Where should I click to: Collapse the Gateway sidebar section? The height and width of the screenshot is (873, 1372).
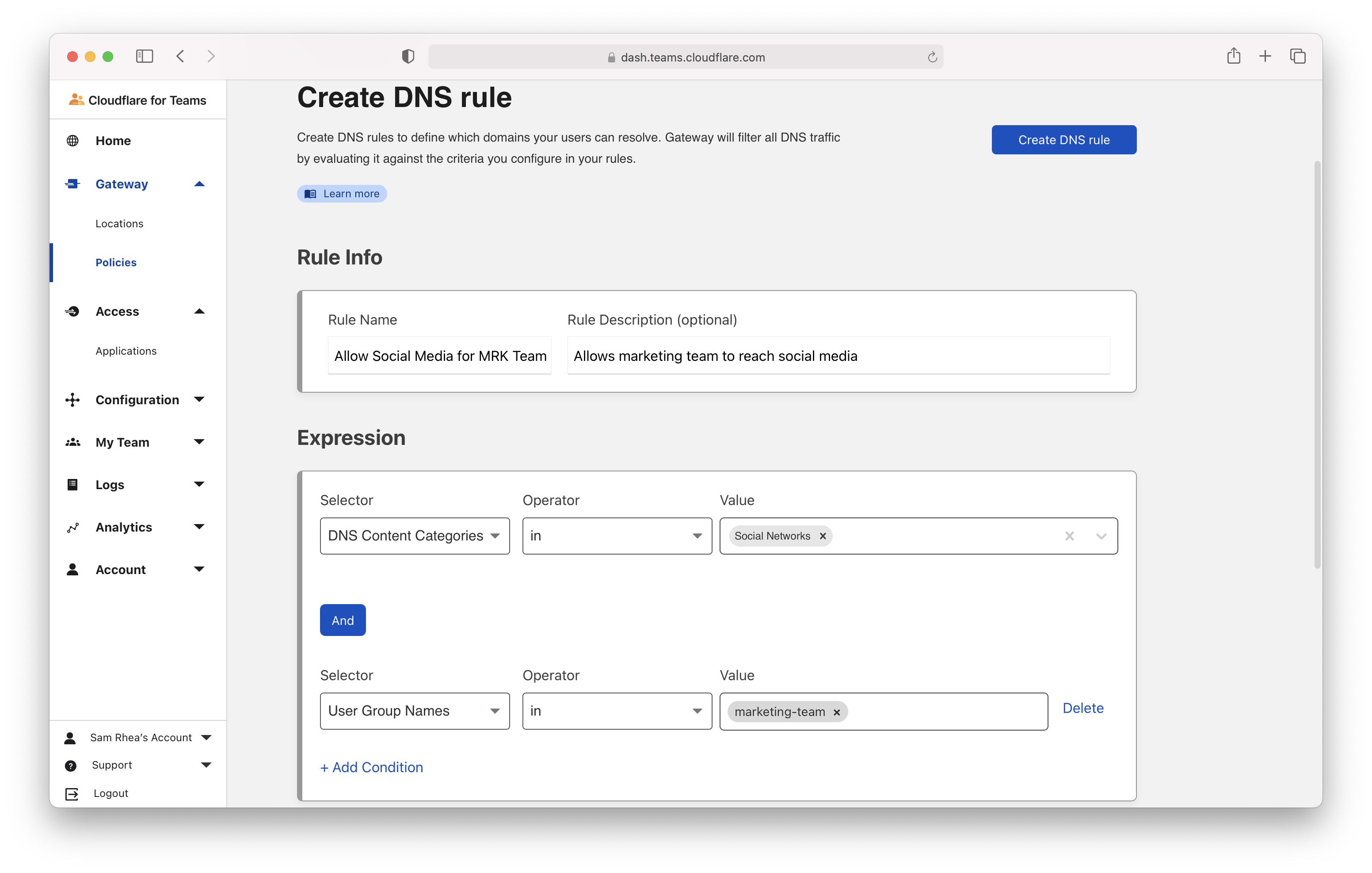coord(199,184)
